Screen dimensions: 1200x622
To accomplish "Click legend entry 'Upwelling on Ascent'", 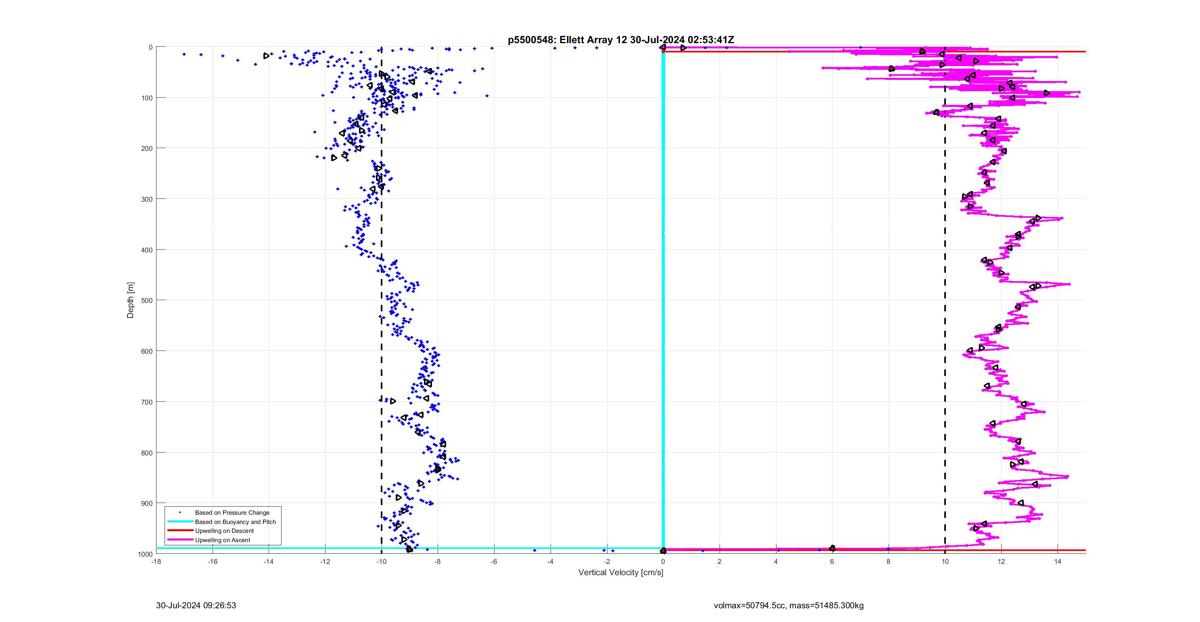I will 223,540.
